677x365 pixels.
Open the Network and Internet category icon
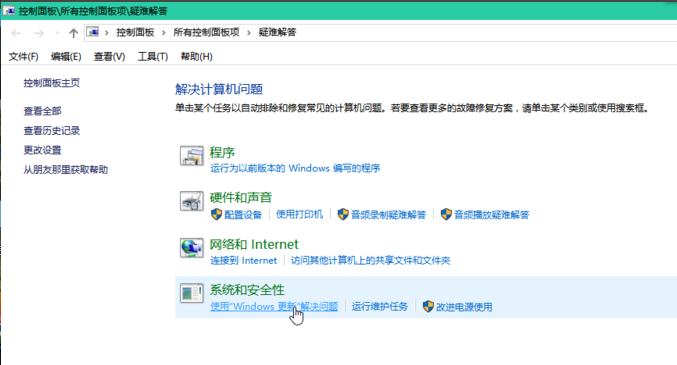coord(192,248)
